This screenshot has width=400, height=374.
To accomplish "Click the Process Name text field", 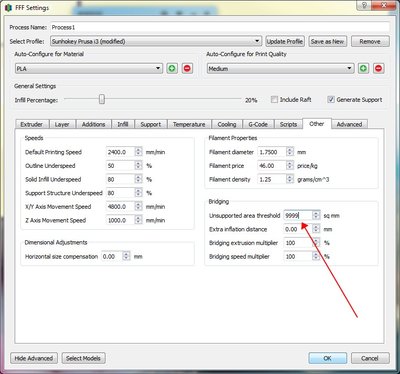I will [220, 27].
